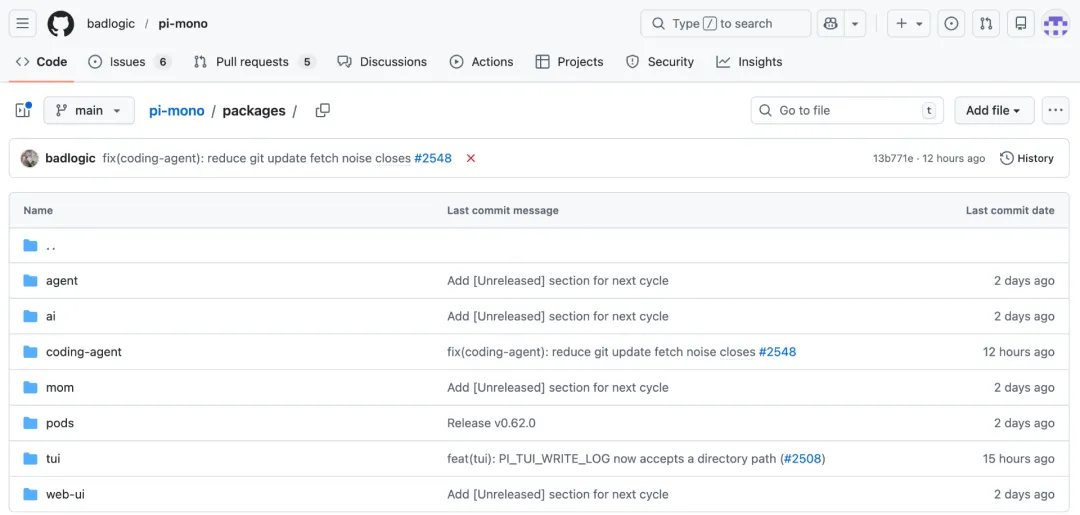View commit History
The image size is (1080, 515).
point(1027,158)
